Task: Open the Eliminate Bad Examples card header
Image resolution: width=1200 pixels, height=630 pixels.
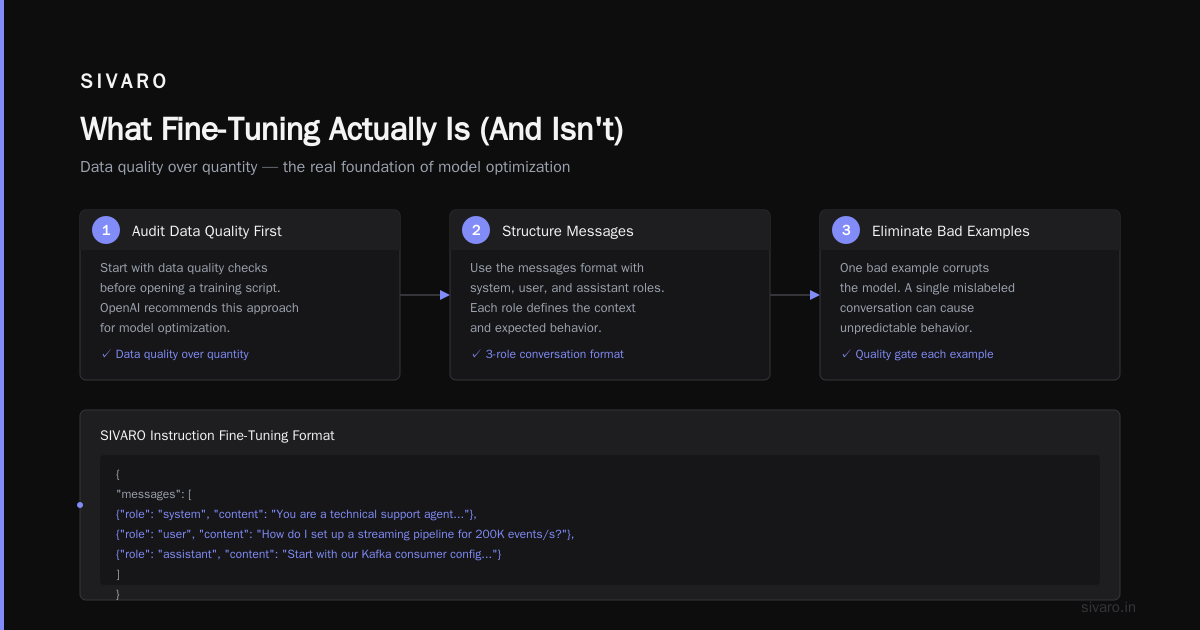Action: point(970,230)
